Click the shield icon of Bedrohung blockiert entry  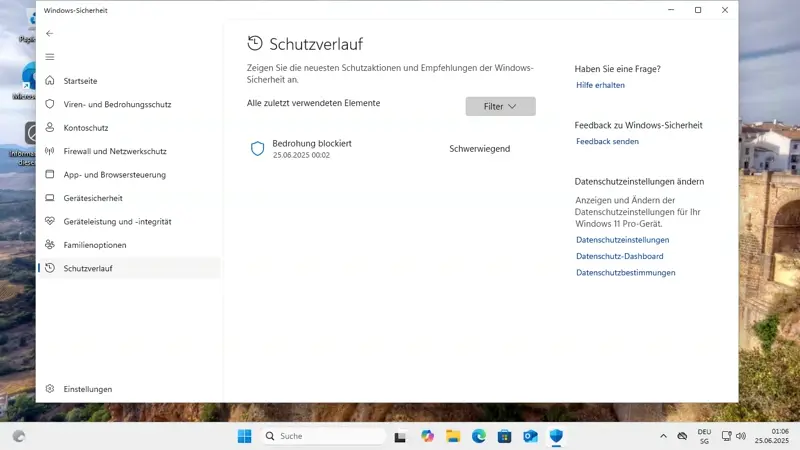tap(258, 148)
